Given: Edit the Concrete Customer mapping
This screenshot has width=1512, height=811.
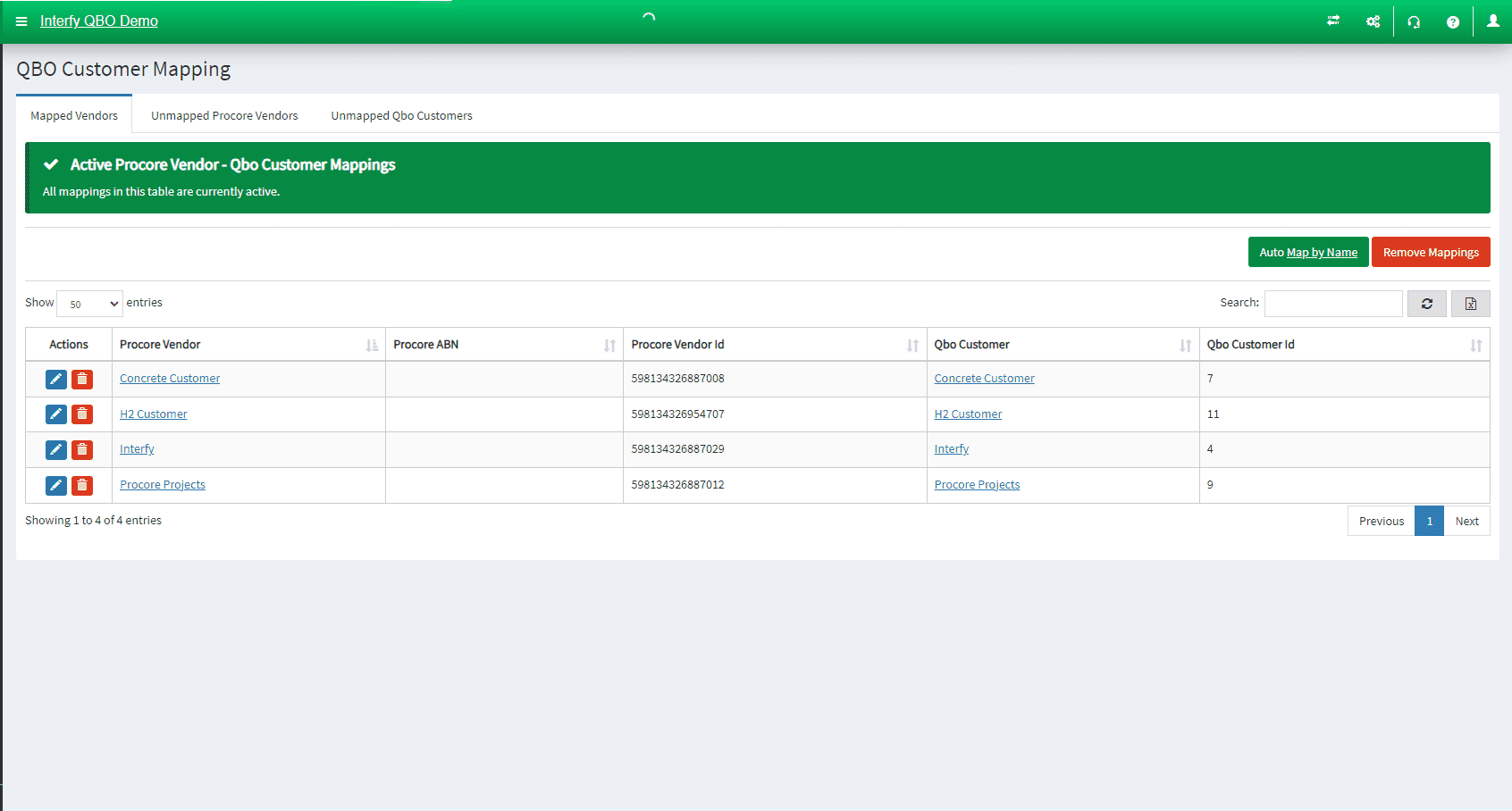Looking at the screenshot, I should point(55,379).
